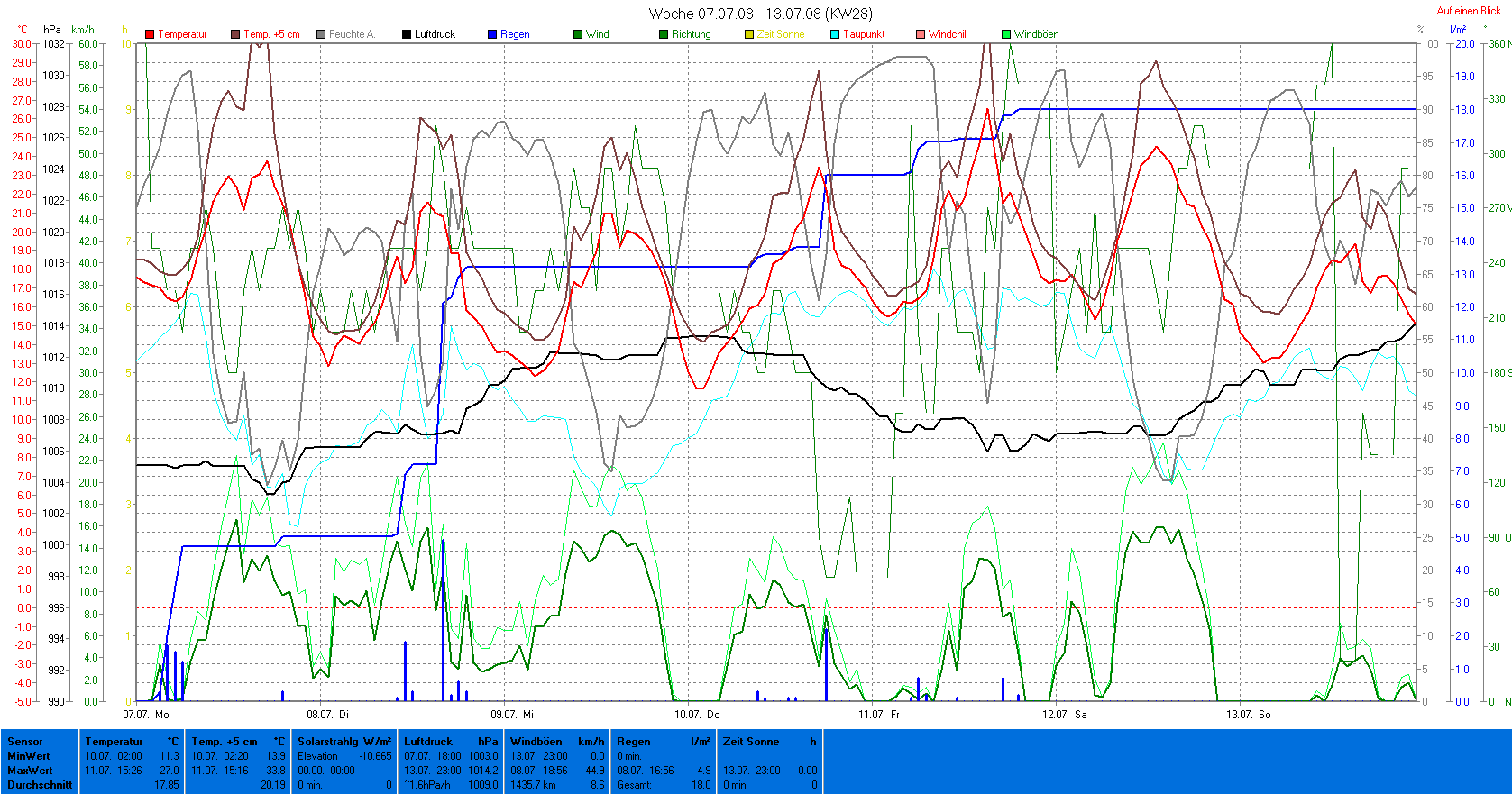Click the brown Temp. +5 cm legend swatch
The image size is (1512, 794).
pos(235,34)
